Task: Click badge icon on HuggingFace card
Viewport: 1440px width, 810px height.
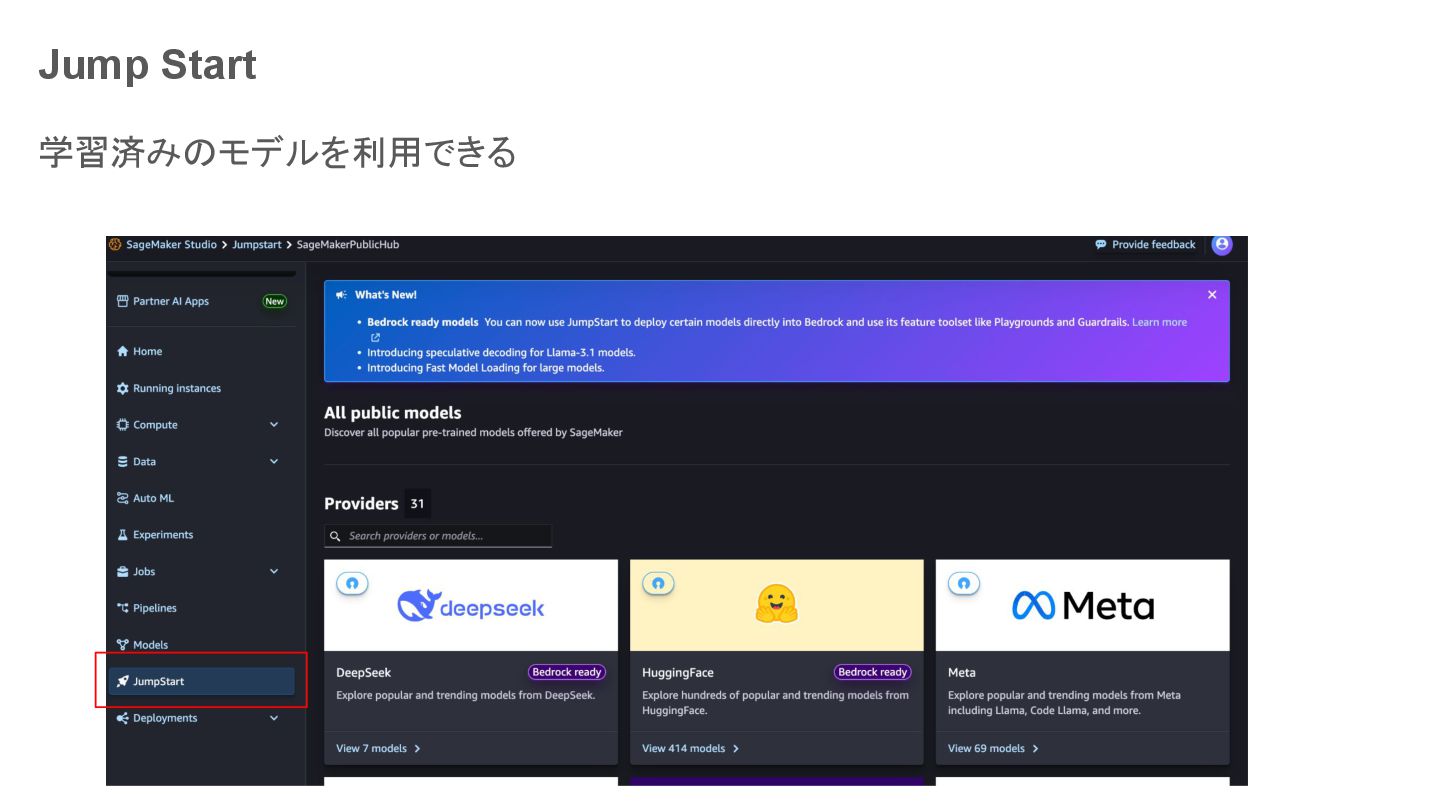Action: [x=658, y=583]
